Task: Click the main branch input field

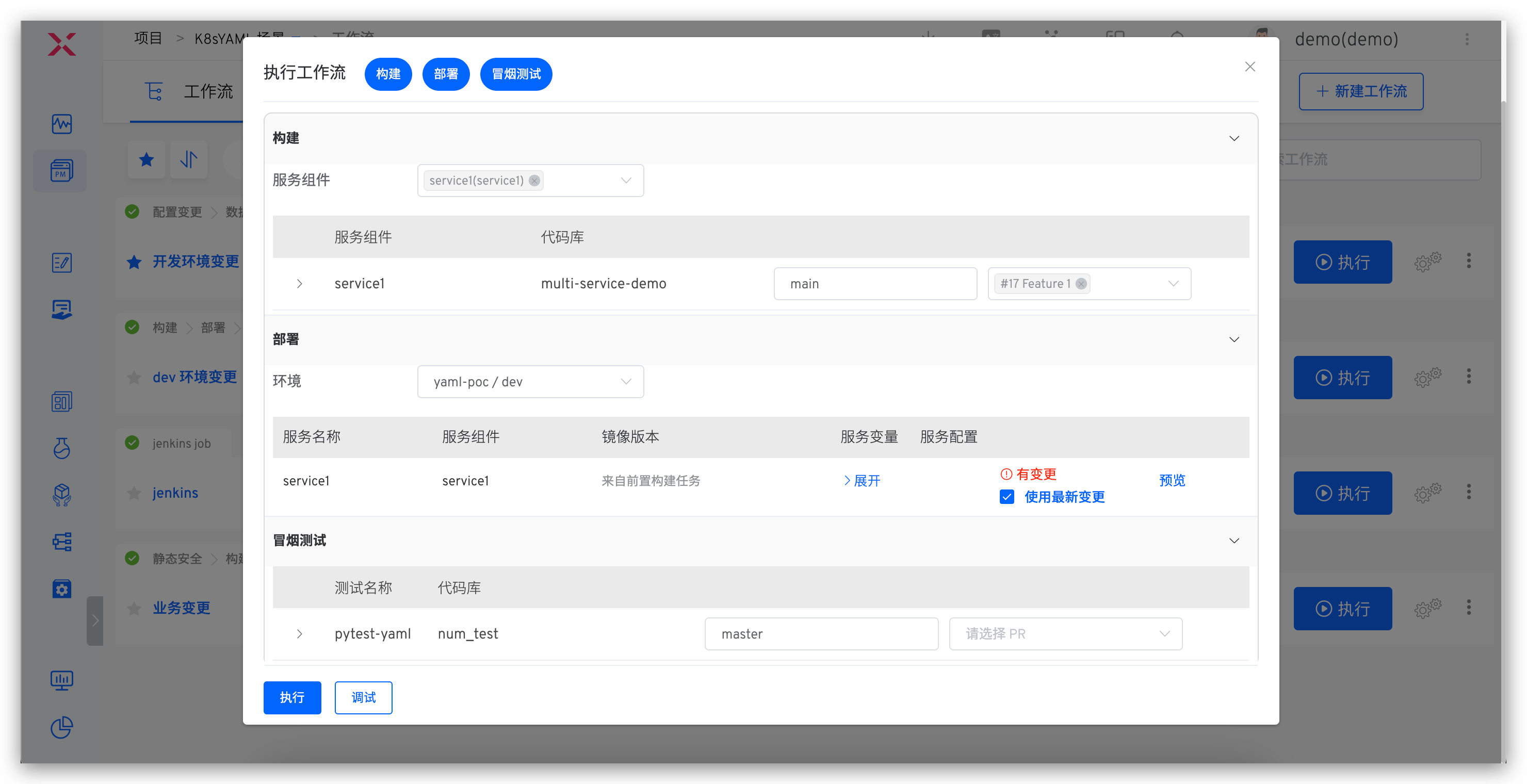Action: tap(875, 284)
